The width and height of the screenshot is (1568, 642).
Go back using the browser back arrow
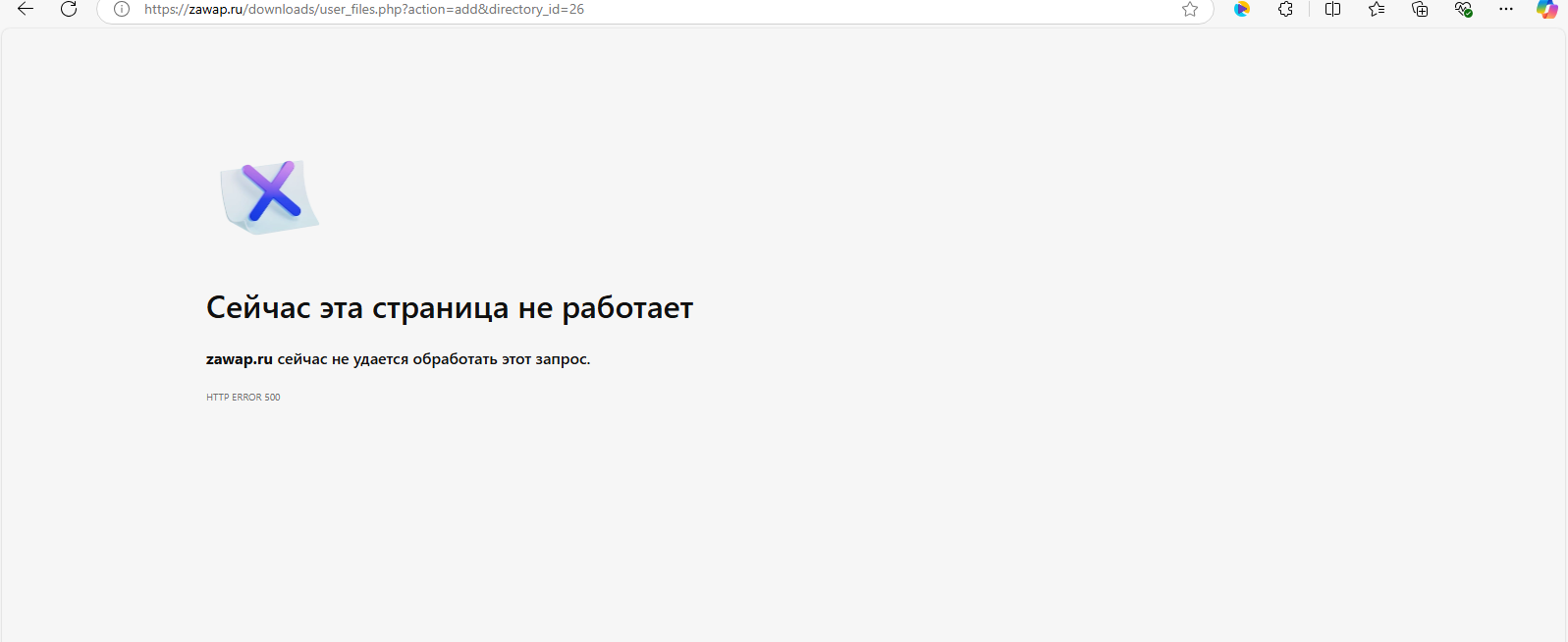point(26,9)
